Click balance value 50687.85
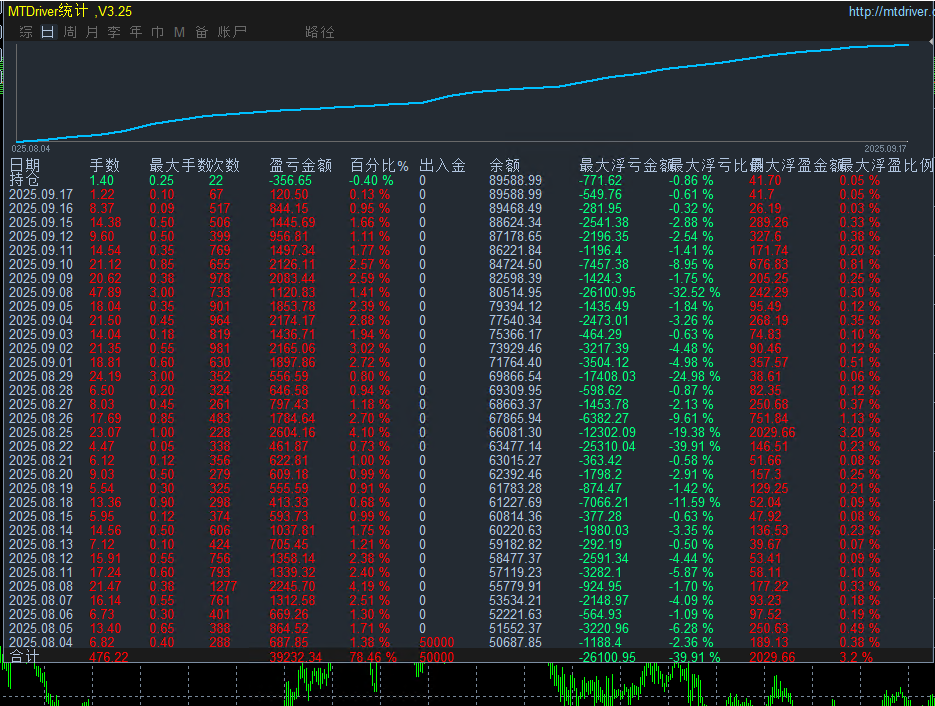The image size is (935, 706). [515, 642]
